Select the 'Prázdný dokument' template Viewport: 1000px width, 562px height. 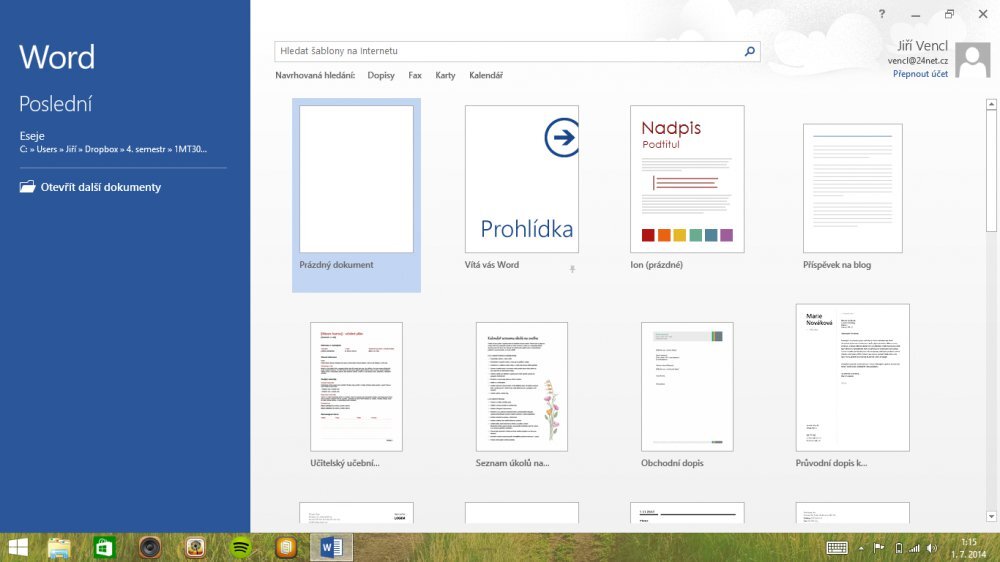tap(357, 180)
